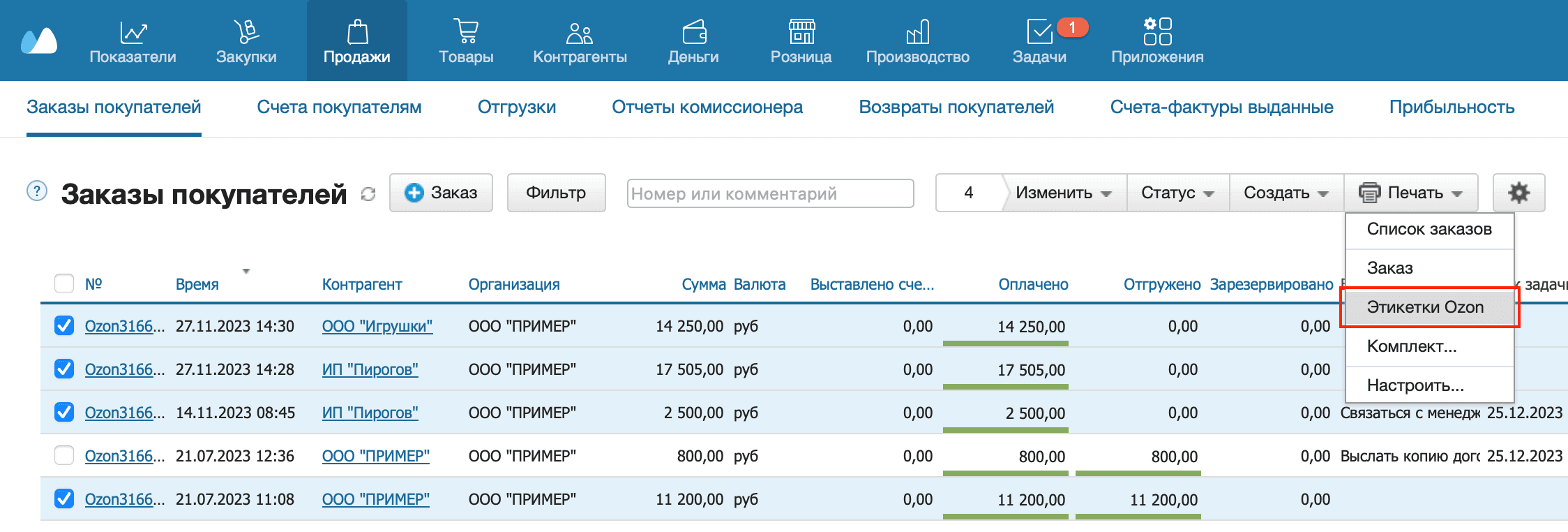
Task: Create new order with Заказ button
Action: pos(441,193)
